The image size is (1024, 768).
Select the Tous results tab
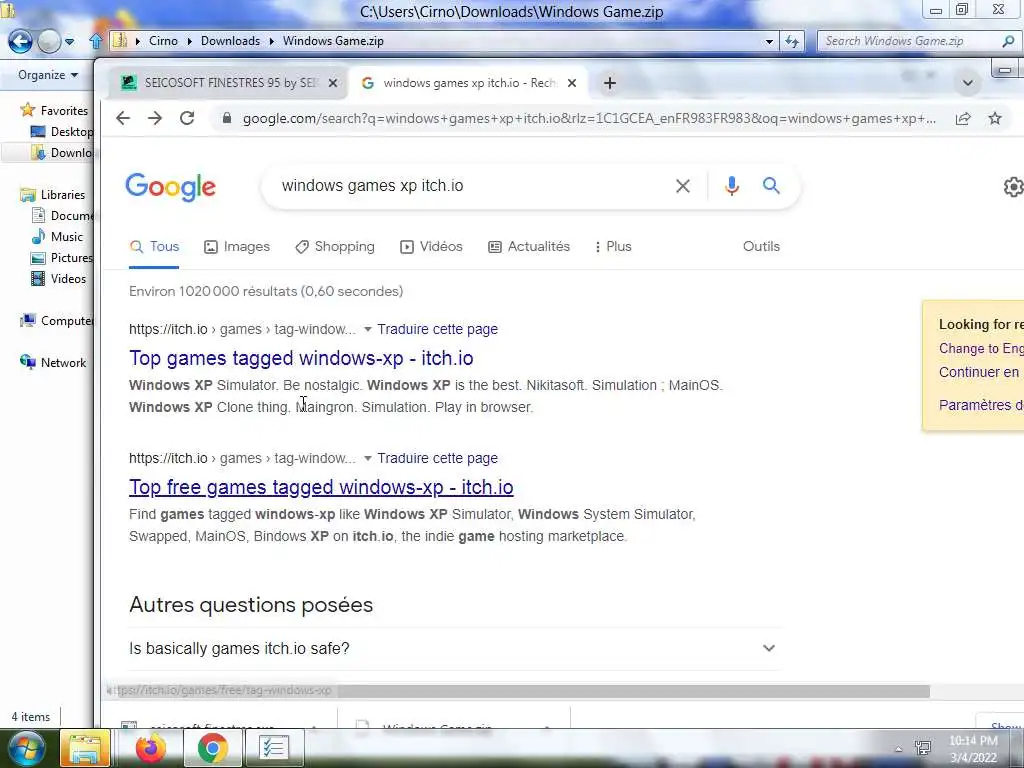click(154, 247)
